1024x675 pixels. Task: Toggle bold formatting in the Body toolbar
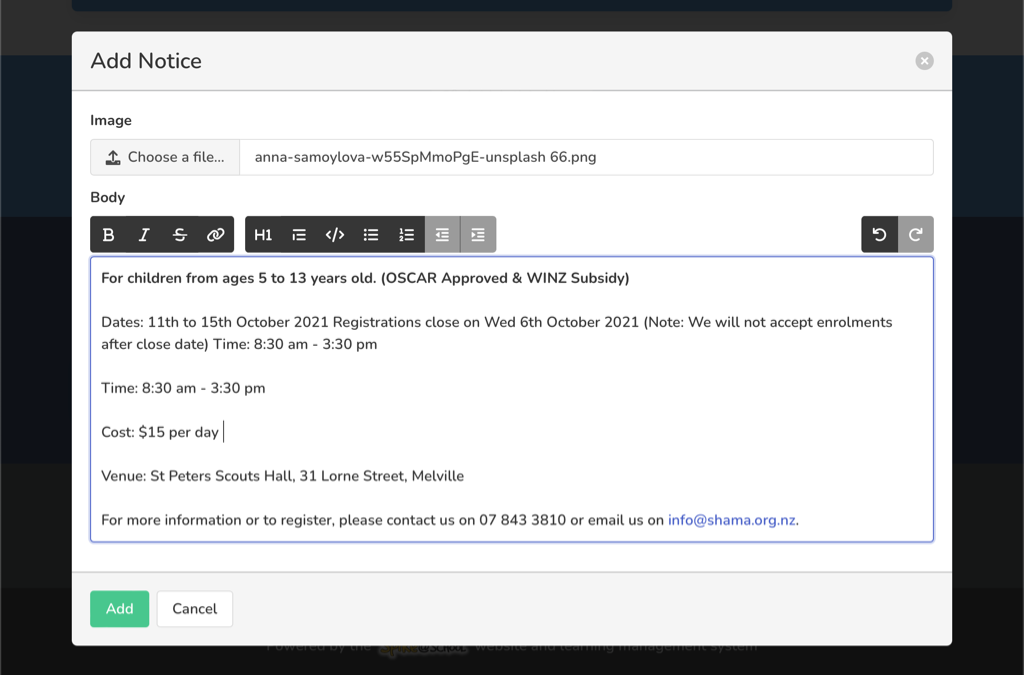109,235
